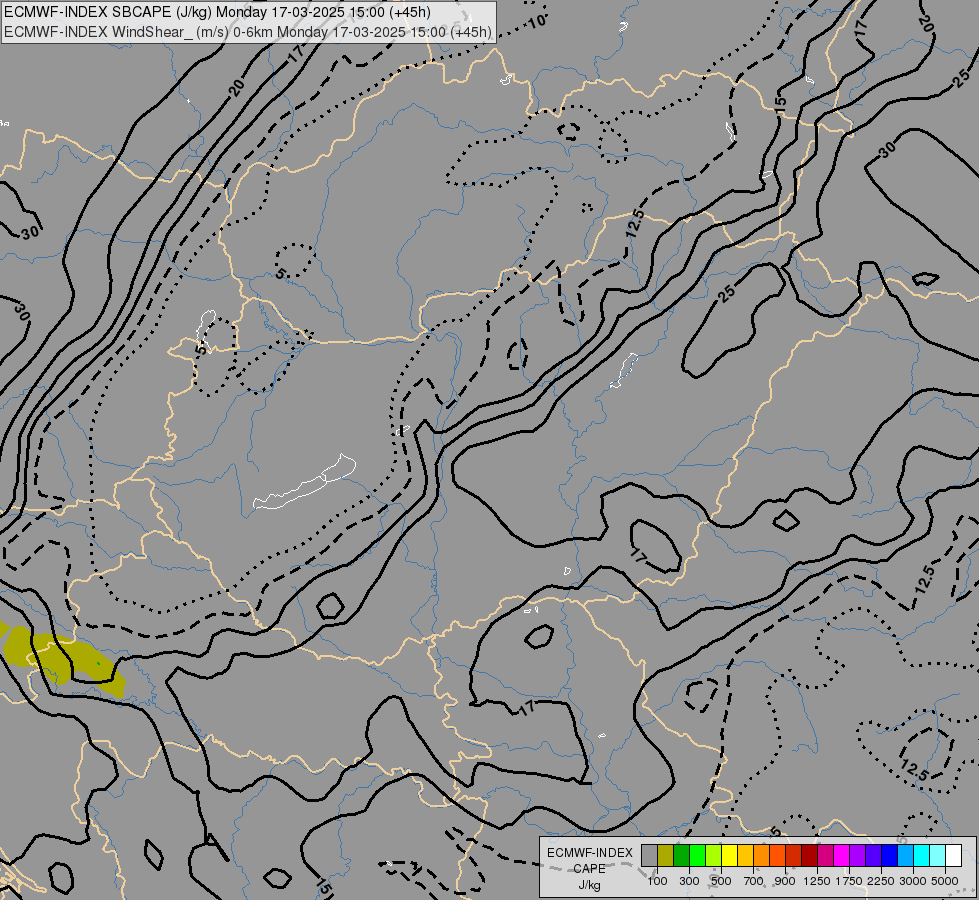The height and width of the screenshot is (900, 979).
Task: Click the legend value 500
Action: pyautogui.click(x=721, y=881)
